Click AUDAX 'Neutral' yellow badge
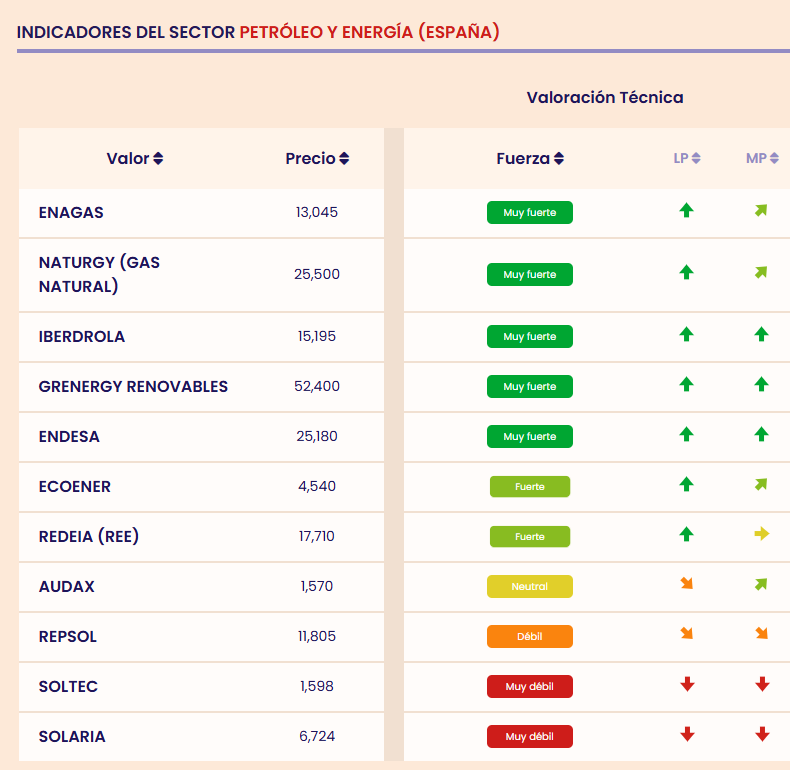Image resolution: width=790 pixels, height=770 pixels. pyautogui.click(x=530, y=587)
